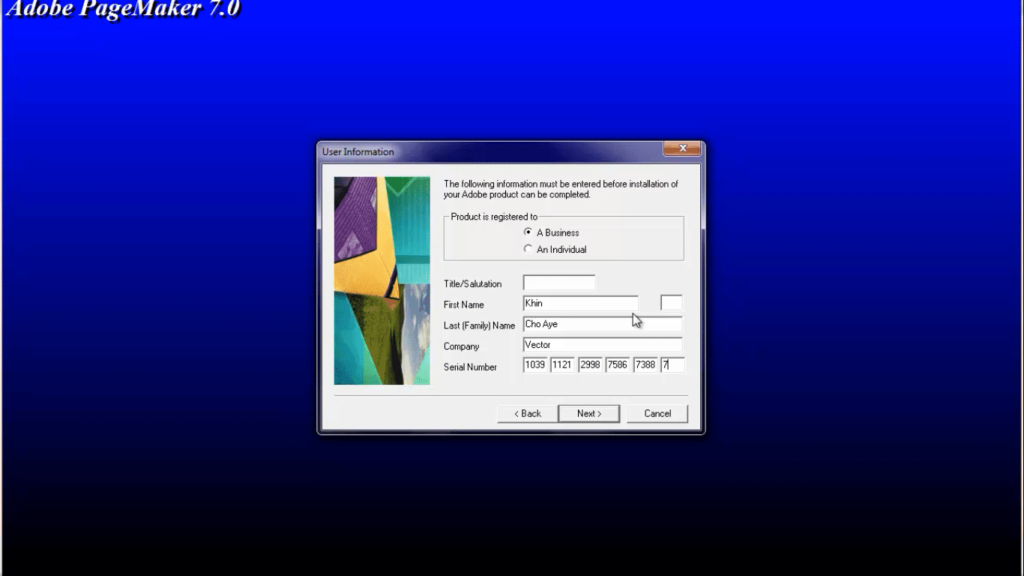Click the First Name label
Viewport: 1024px width, 576px height.
(x=464, y=304)
